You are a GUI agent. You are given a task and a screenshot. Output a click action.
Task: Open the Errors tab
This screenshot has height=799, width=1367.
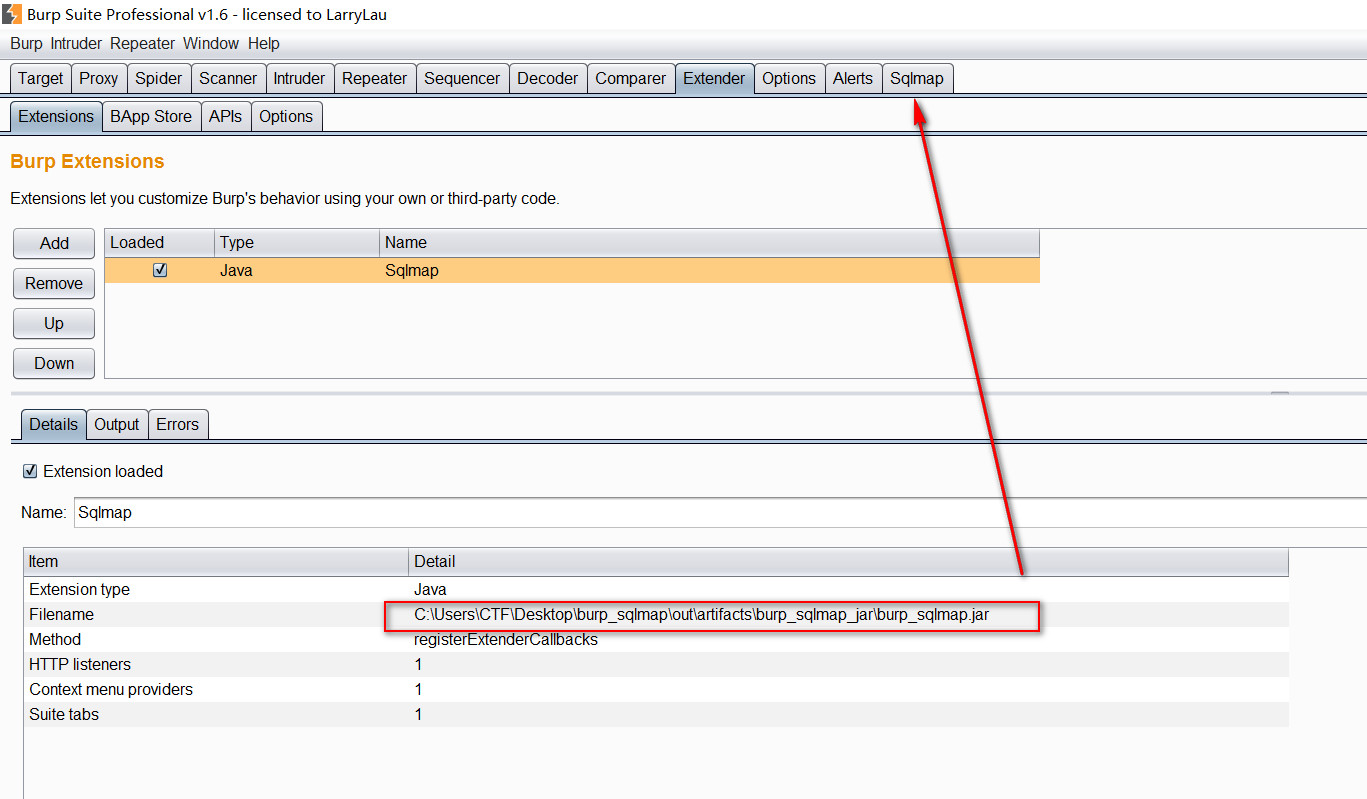click(x=178, y=424)
